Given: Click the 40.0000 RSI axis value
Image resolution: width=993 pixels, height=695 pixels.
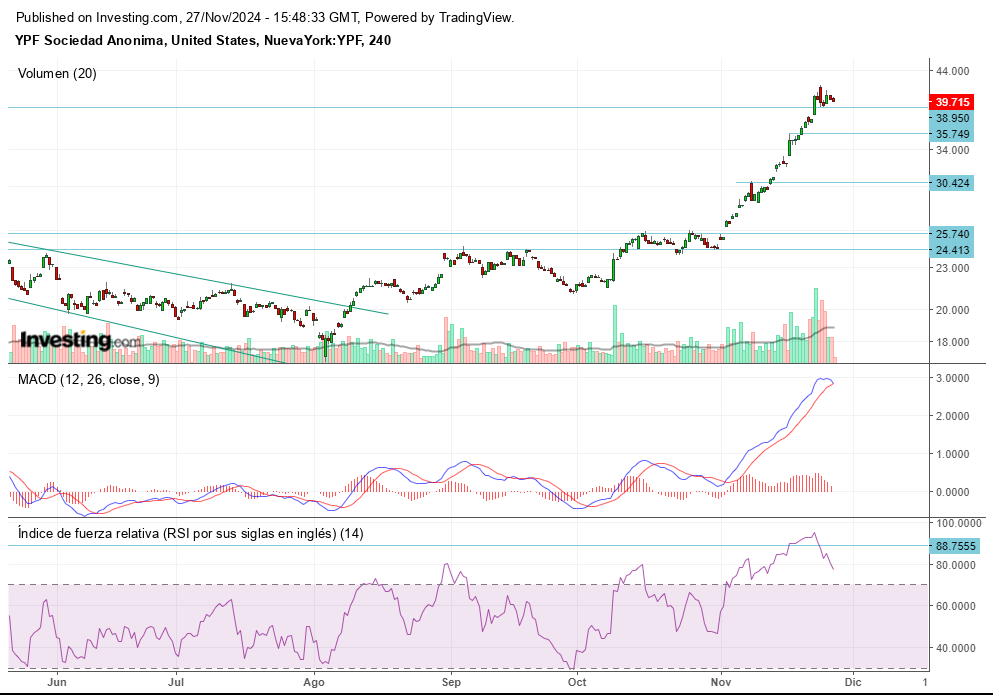Looking at the screenshot, I should click(955, 648).
